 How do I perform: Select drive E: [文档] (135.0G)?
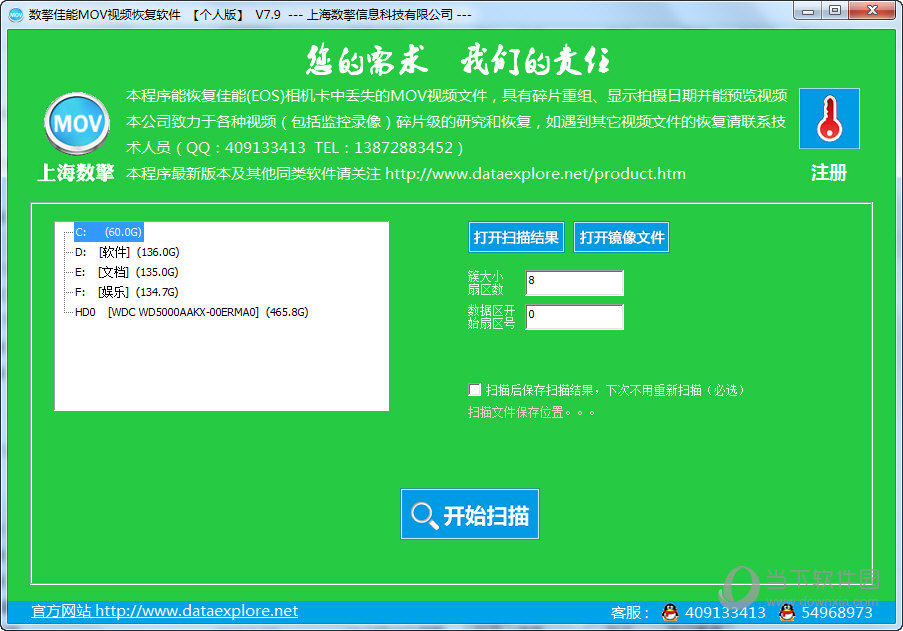127,272
